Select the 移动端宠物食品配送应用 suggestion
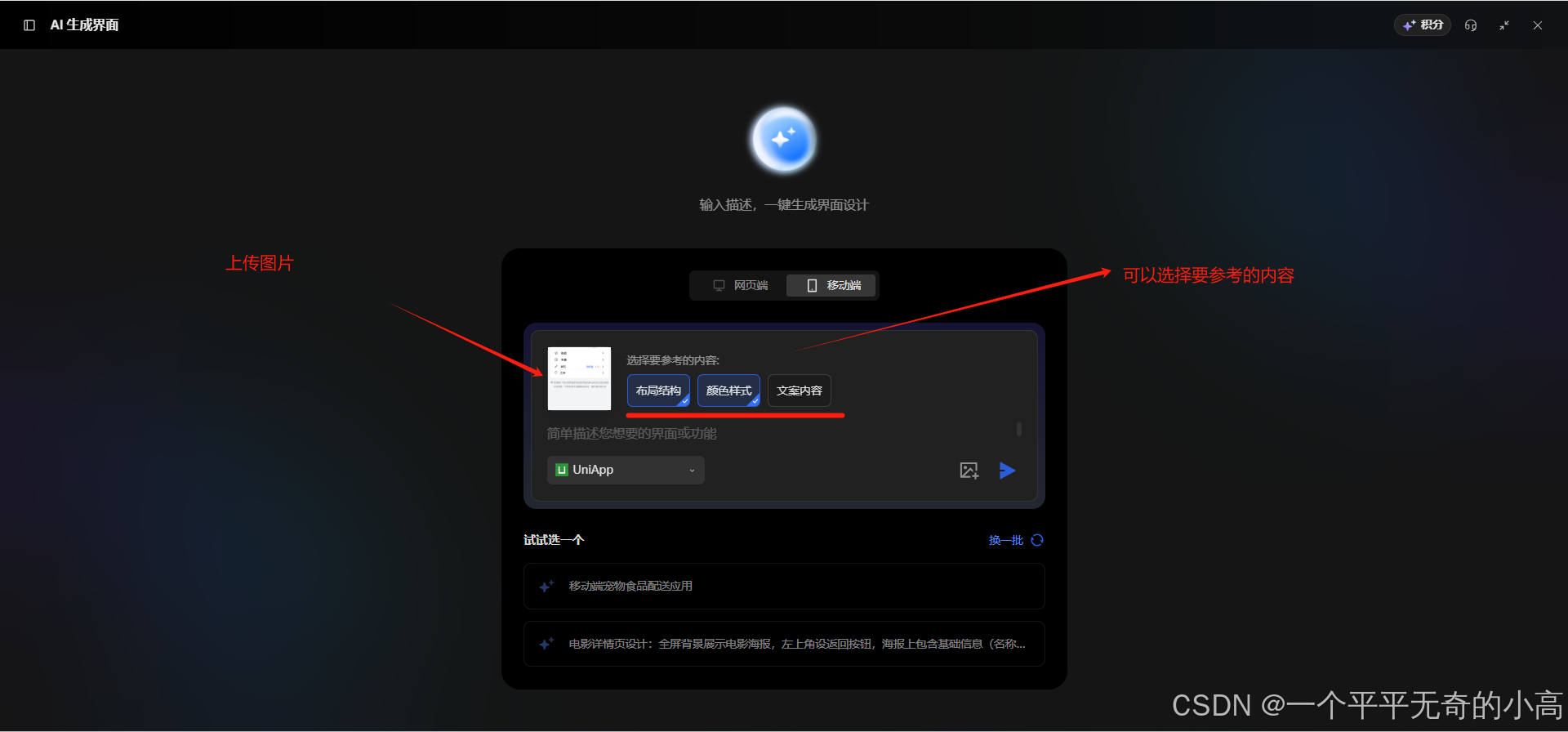Viewport: 1568px width, 732px height. 784,586
